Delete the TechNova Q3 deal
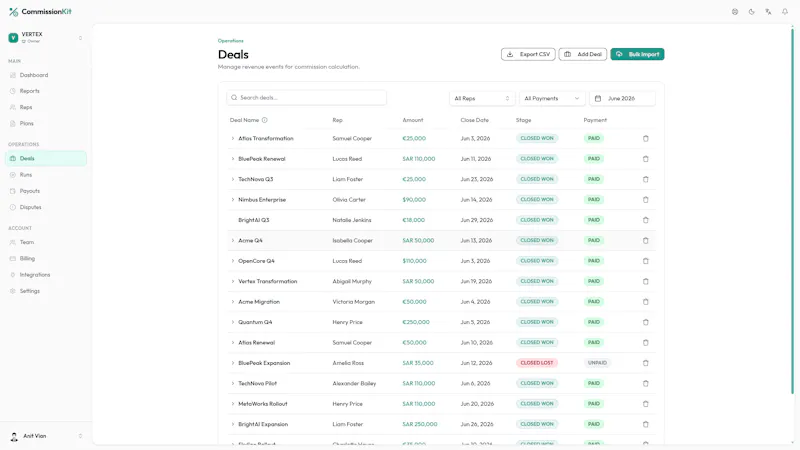800x450 pixels. coord(645,179)
